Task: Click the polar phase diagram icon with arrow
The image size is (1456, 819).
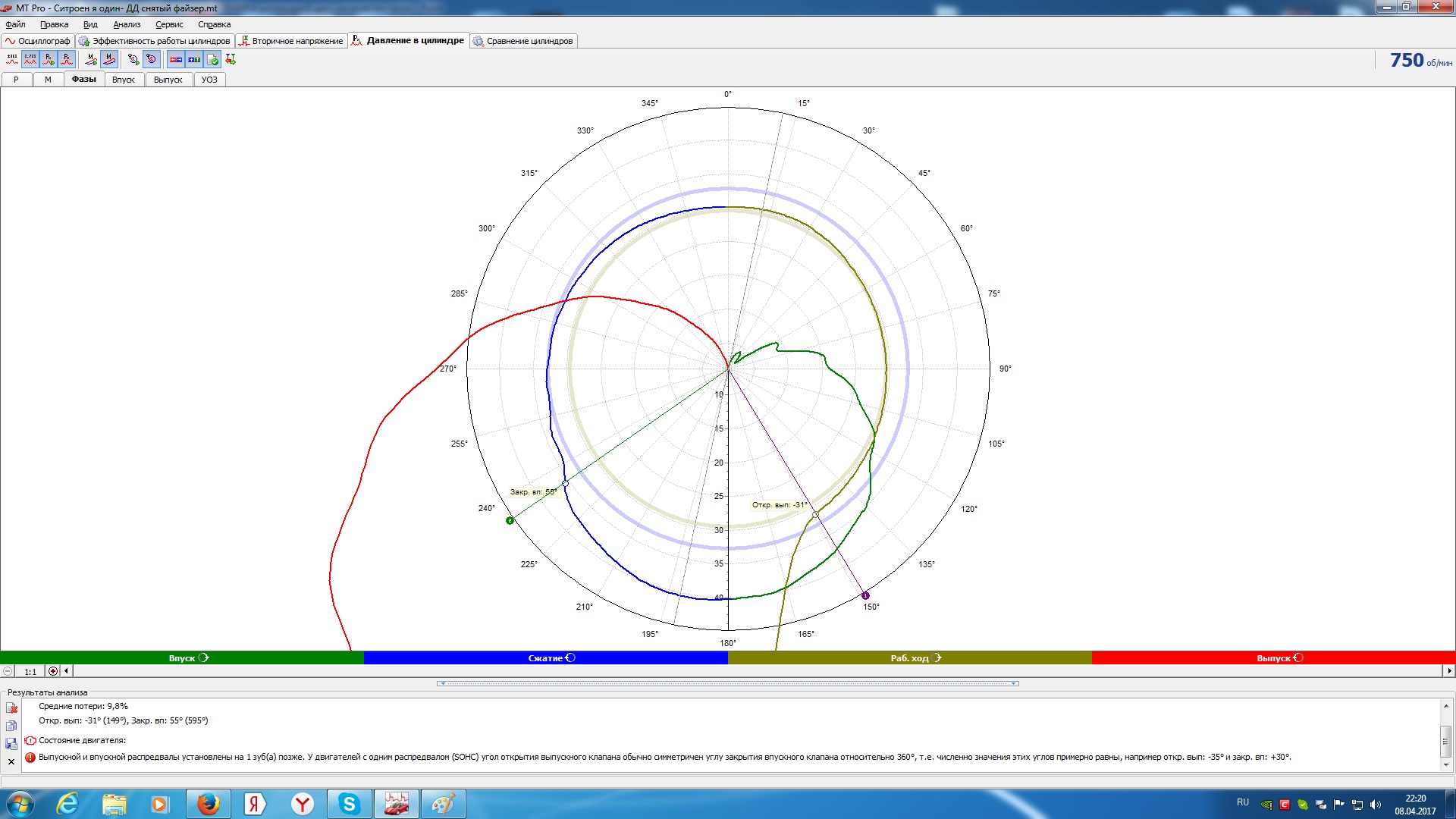Action: coord(133,59)
